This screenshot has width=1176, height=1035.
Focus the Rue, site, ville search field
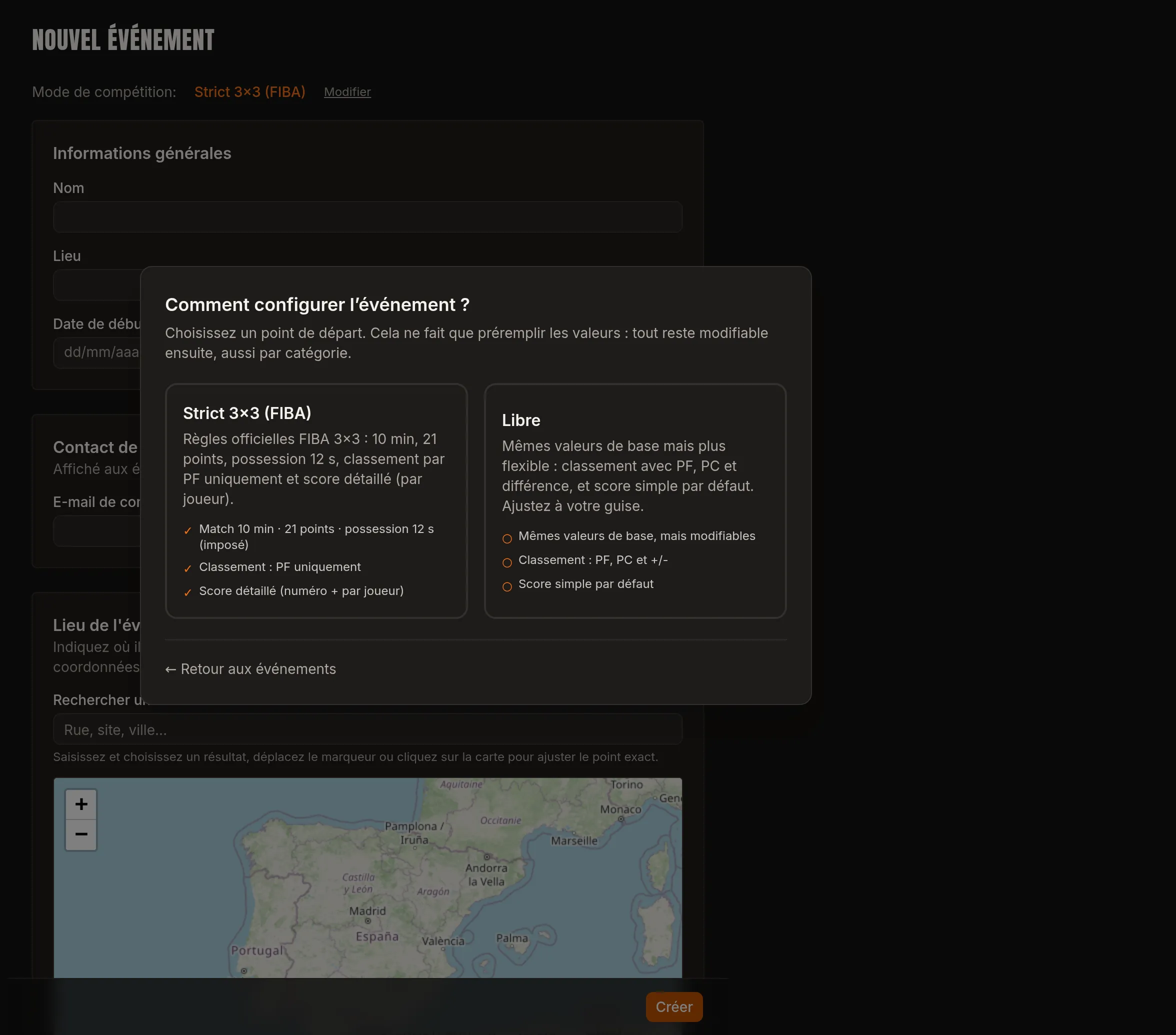point(367,729)
